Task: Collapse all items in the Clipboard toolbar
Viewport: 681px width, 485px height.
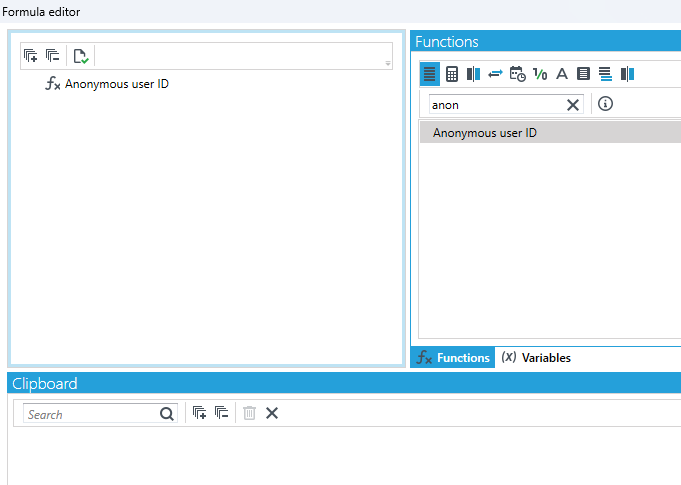Action: pyautogui.click(x=221, y=413)
